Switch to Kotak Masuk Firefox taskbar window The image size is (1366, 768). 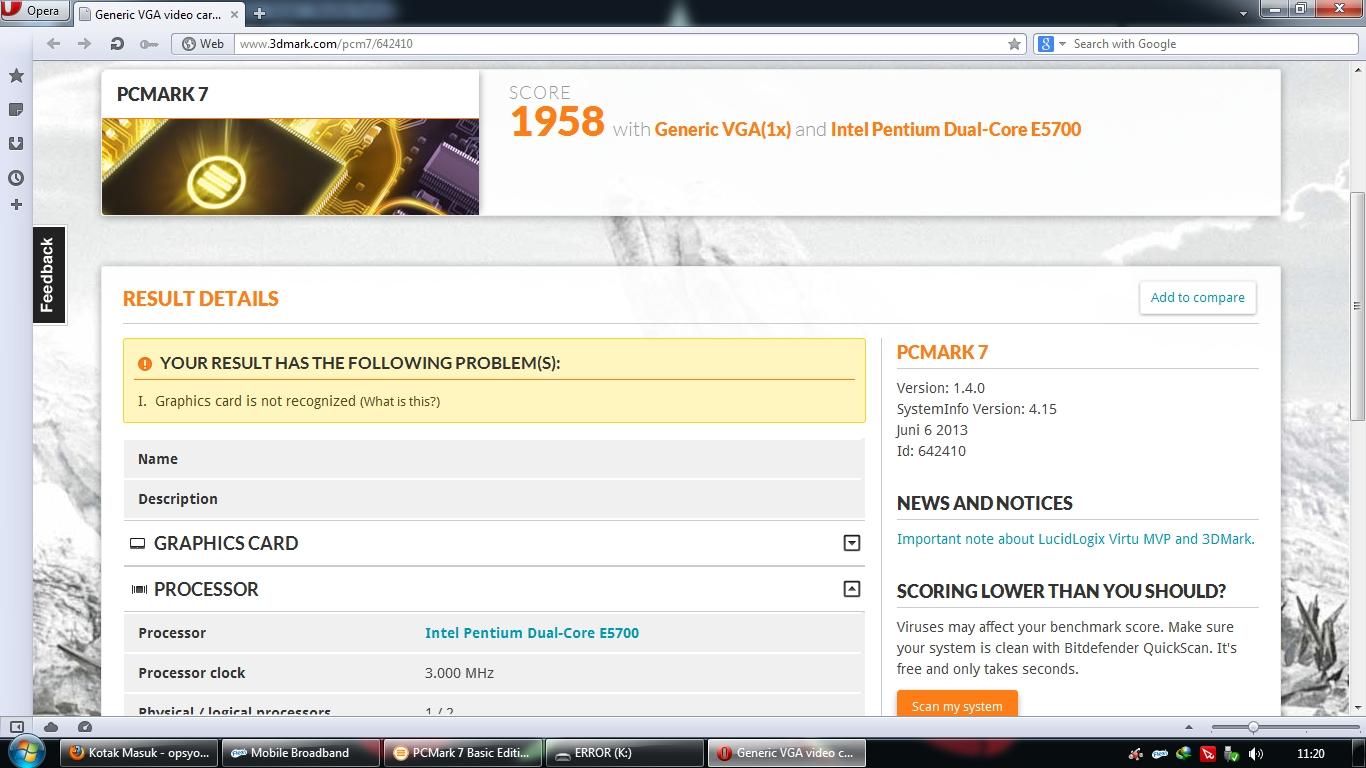tap(140, 753)
